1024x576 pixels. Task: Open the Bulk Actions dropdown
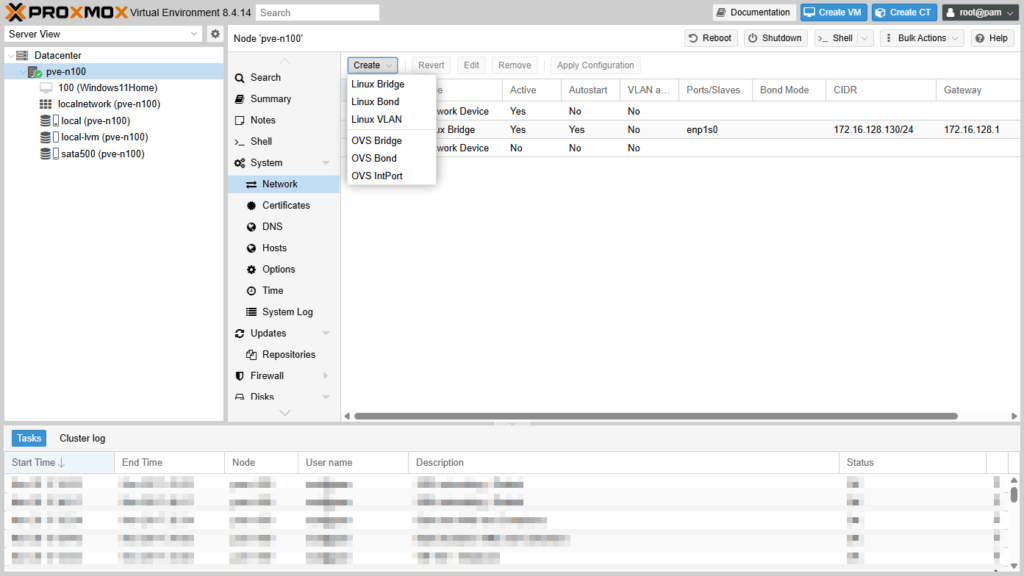tap(922, 38)
